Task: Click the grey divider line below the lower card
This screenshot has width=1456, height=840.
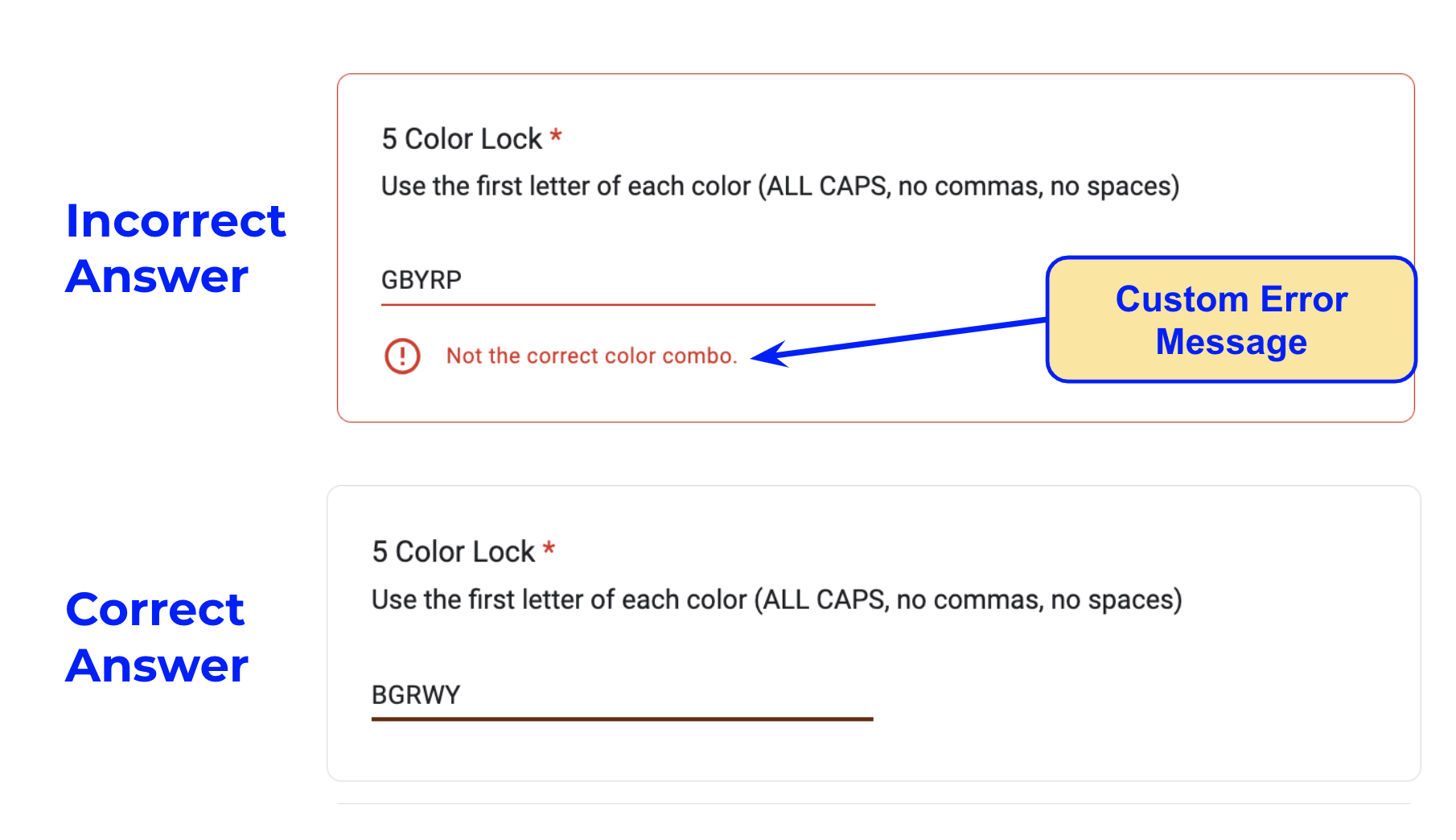Action: tap(873, 803)
